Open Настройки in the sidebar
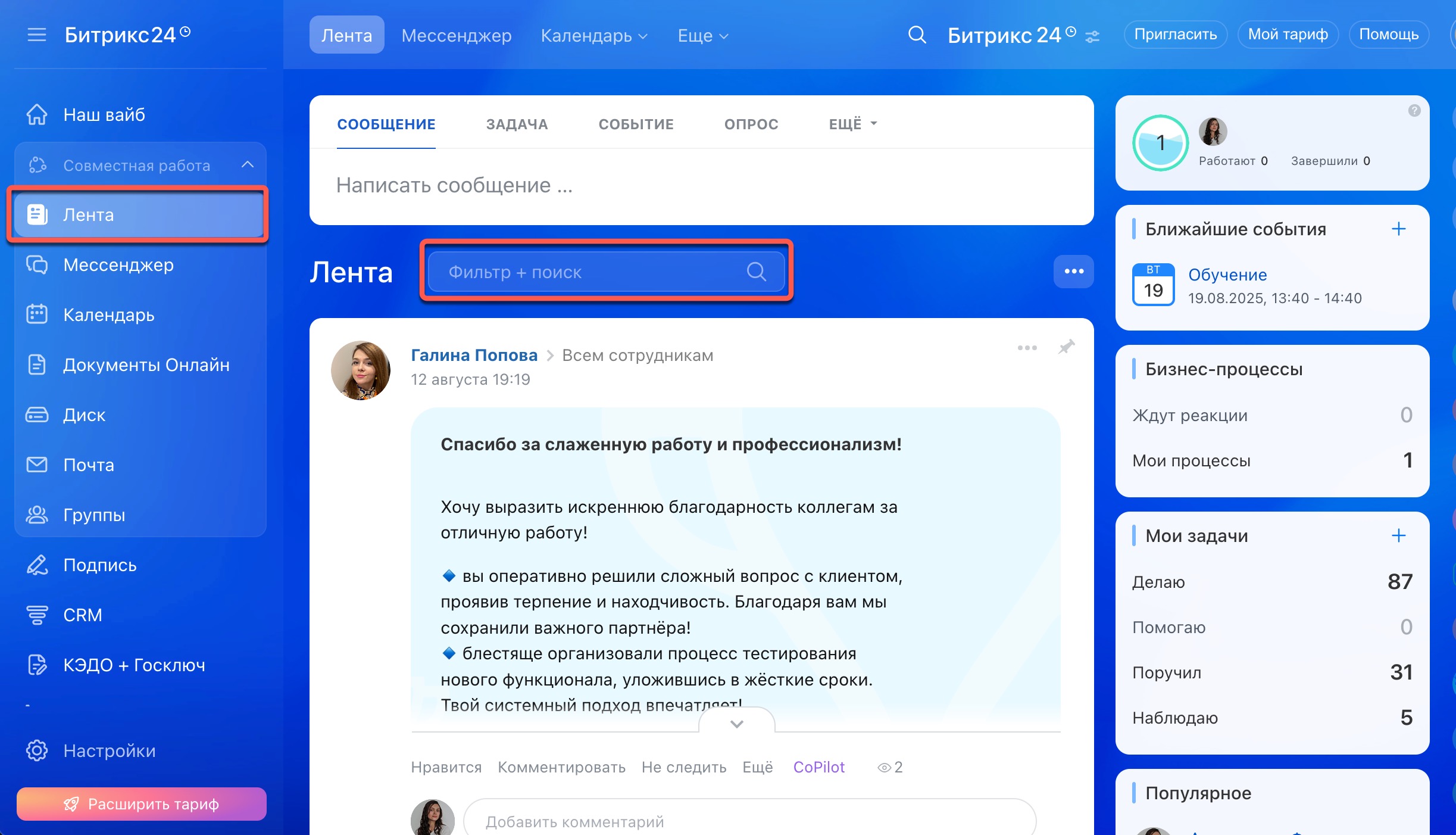 click(140, 750)
